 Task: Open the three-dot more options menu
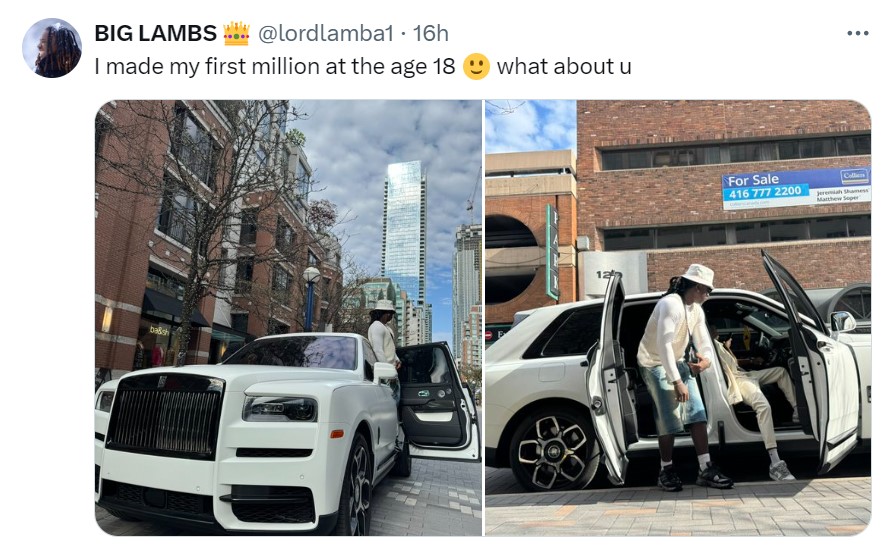point(857,33)
